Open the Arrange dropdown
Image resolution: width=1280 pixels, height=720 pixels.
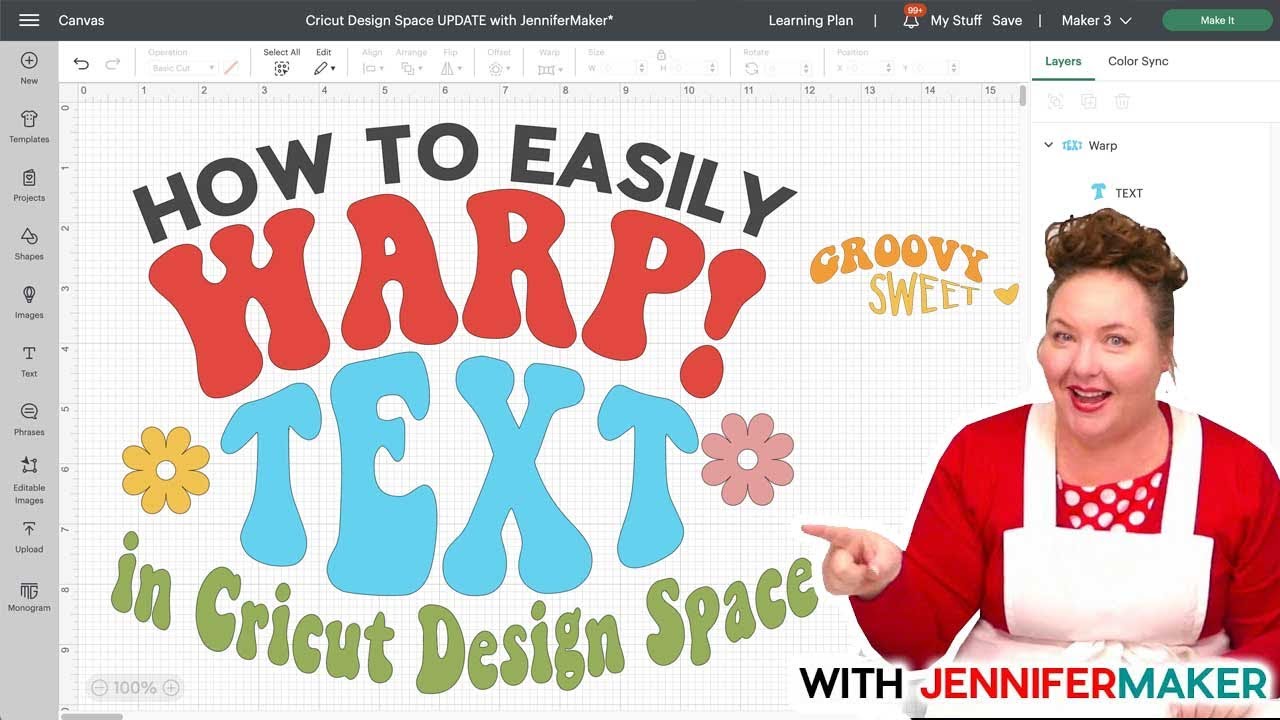point(412,69)
